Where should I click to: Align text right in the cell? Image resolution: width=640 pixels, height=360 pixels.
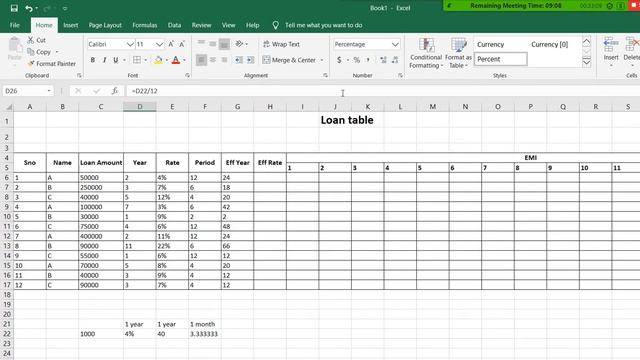(x=224, y=60)
